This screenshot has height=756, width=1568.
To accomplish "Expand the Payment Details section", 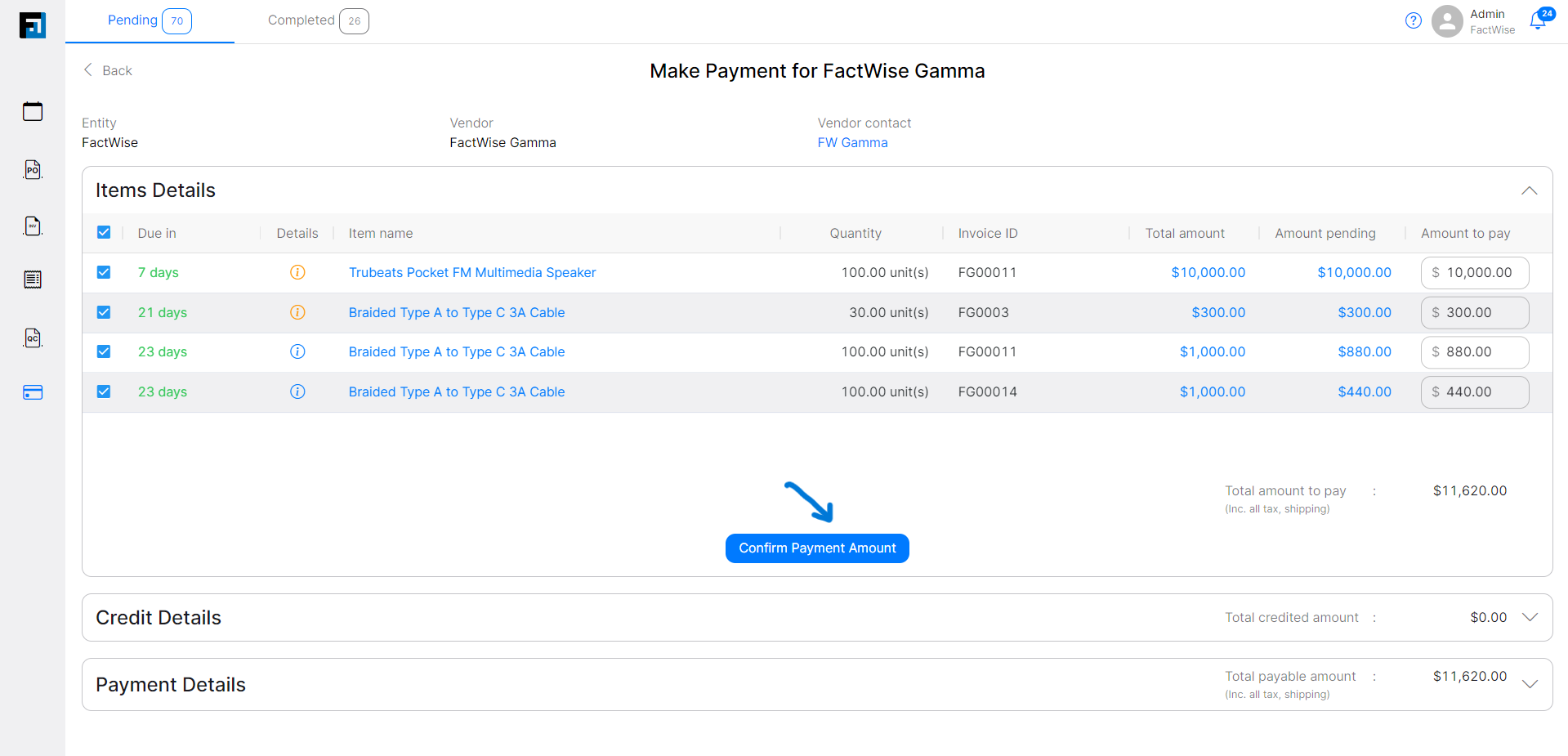I will coord(1530,684).
